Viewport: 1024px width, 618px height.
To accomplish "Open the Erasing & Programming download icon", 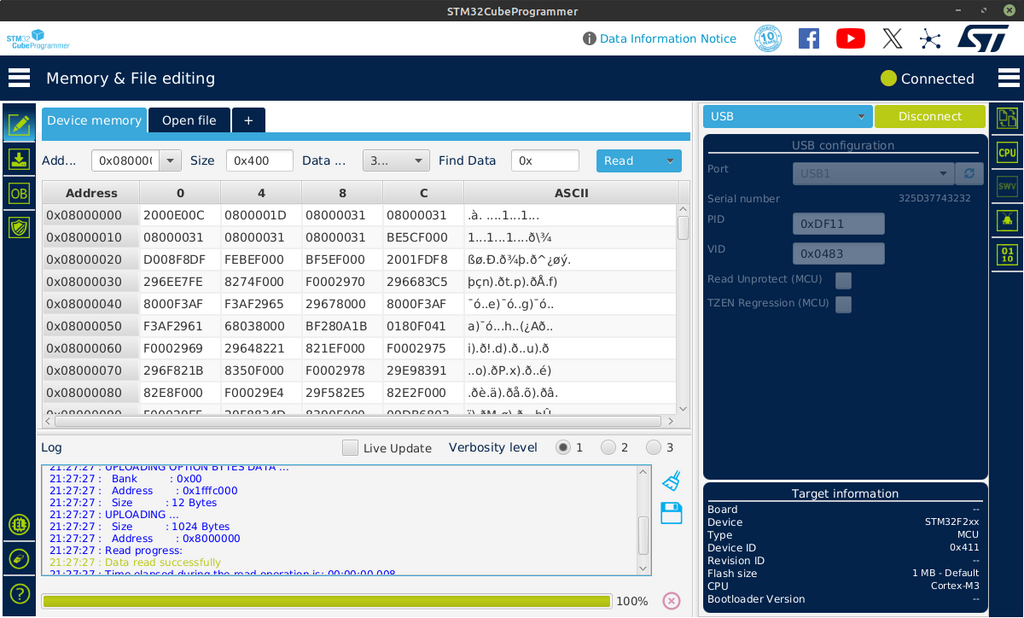I will (19, 159).
